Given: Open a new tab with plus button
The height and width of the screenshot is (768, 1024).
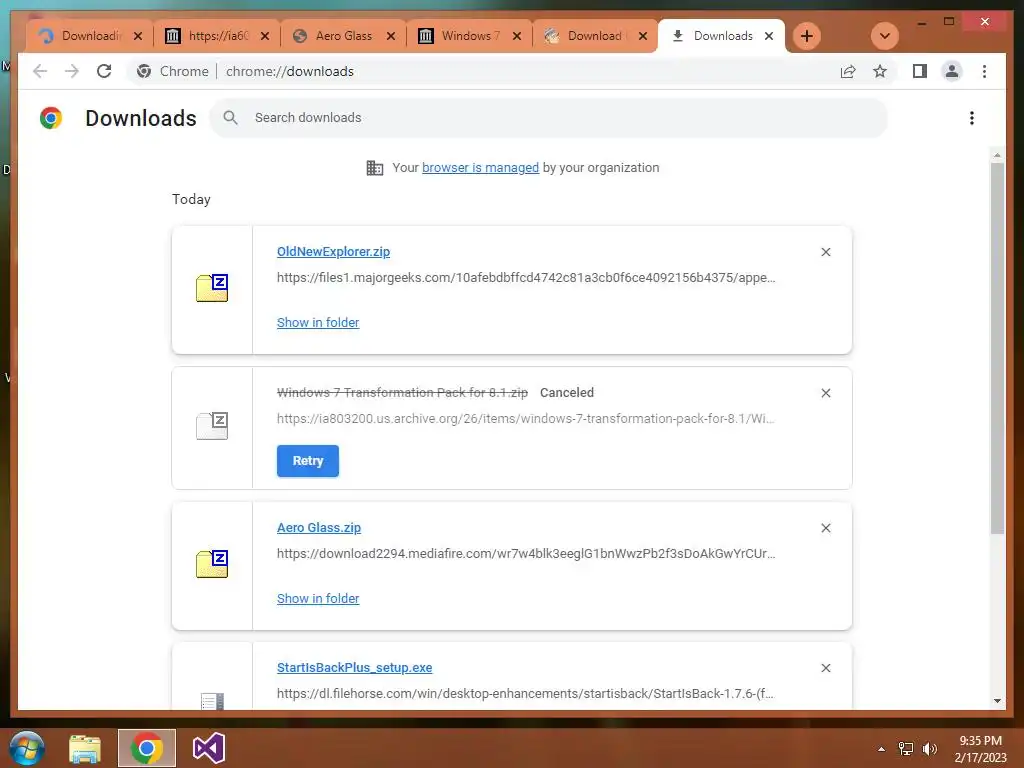Looking at the screenshot, I should pos(807,36).
